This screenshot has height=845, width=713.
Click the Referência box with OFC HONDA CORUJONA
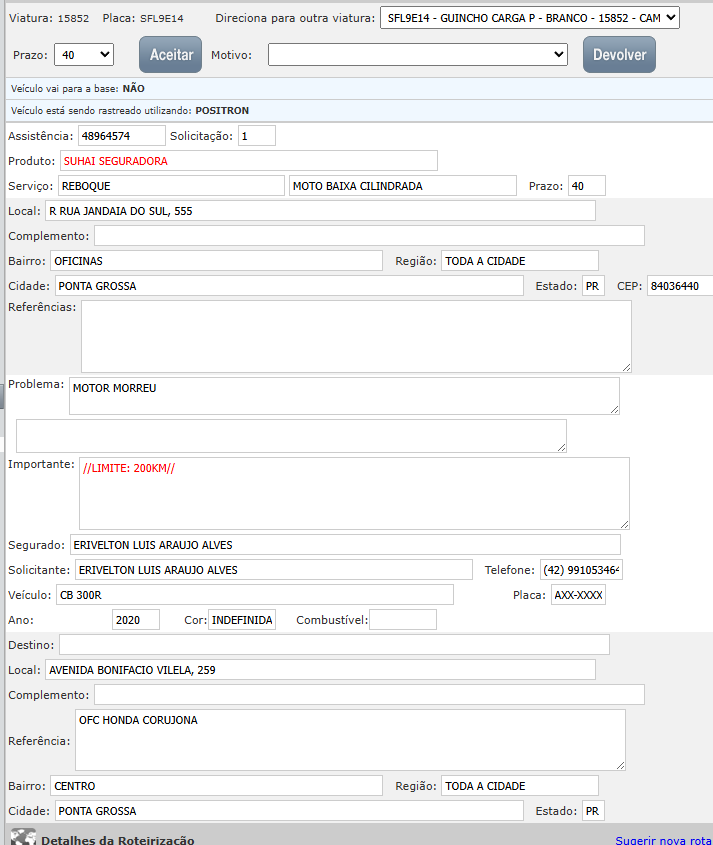click(x=350, y=740)
